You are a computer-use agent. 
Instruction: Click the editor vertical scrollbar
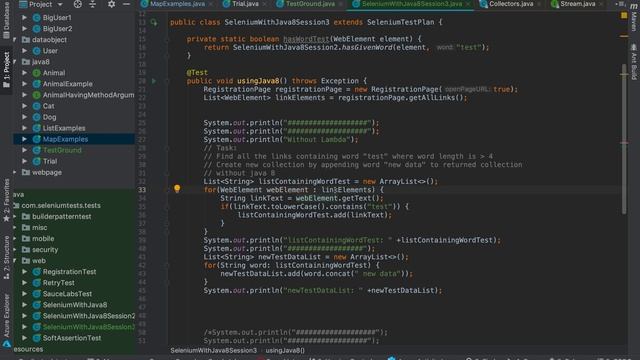pyautogui.click(x=624, y=139)
